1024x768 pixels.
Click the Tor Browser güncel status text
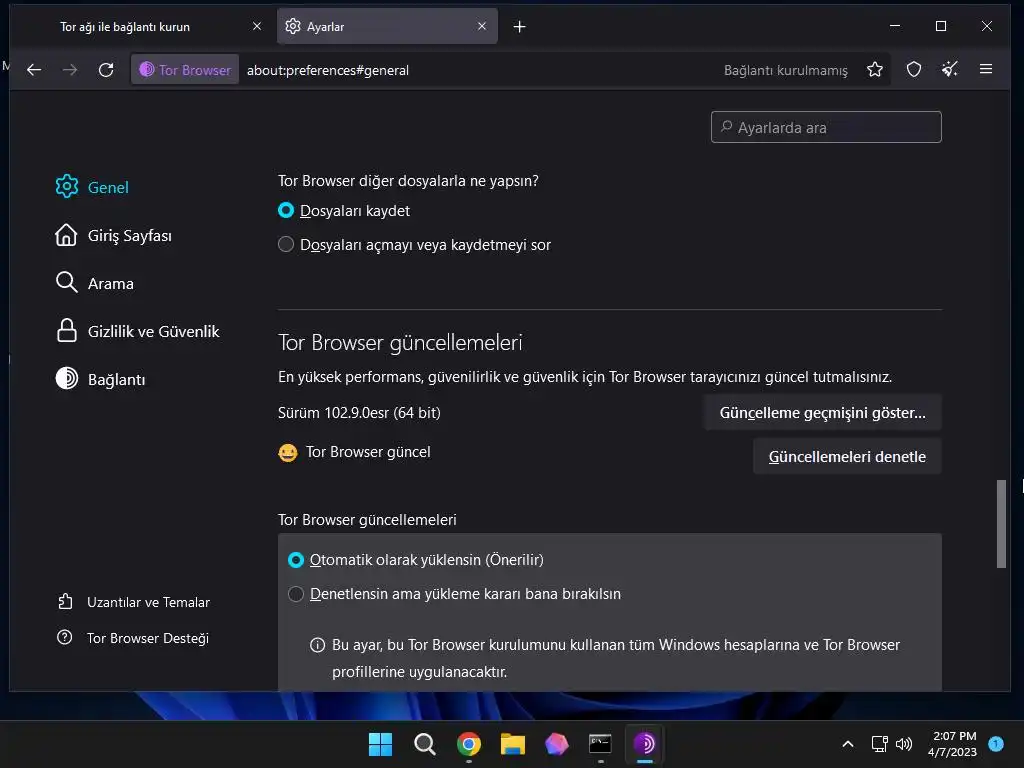tap(368, 452)
